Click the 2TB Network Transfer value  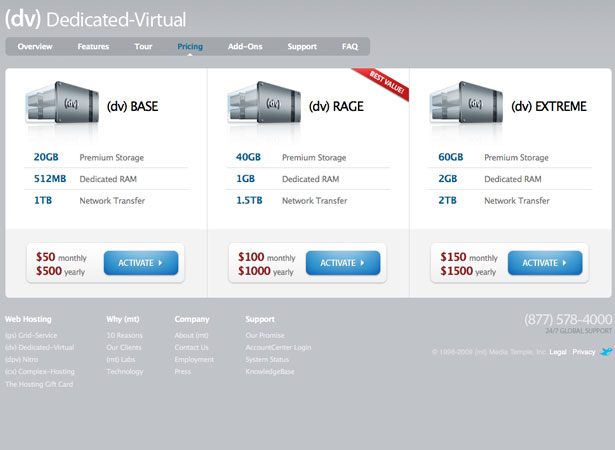[x=448, y=200]
